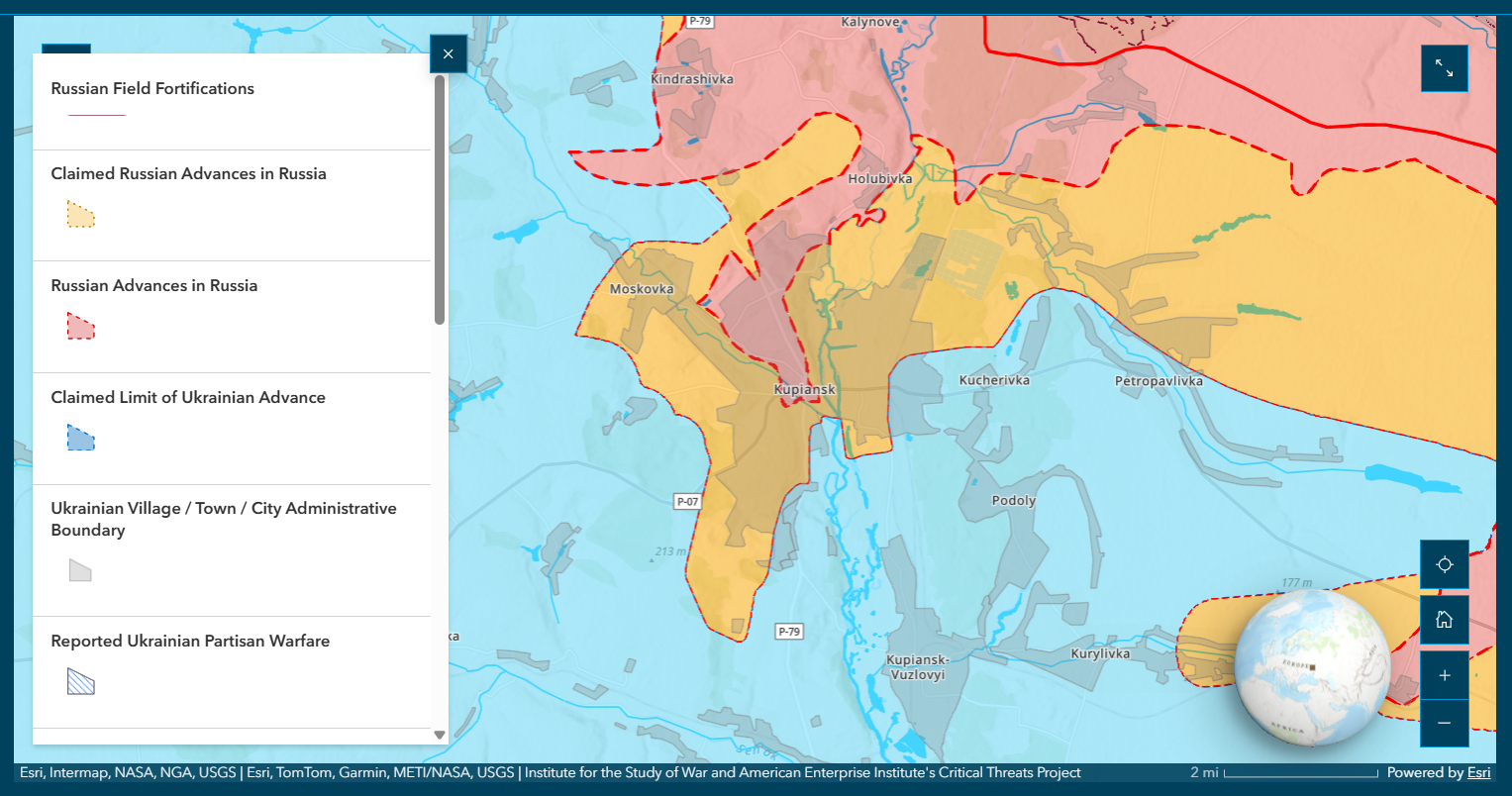Click the P-79 road shield near Kalynove

pos(700,21)
